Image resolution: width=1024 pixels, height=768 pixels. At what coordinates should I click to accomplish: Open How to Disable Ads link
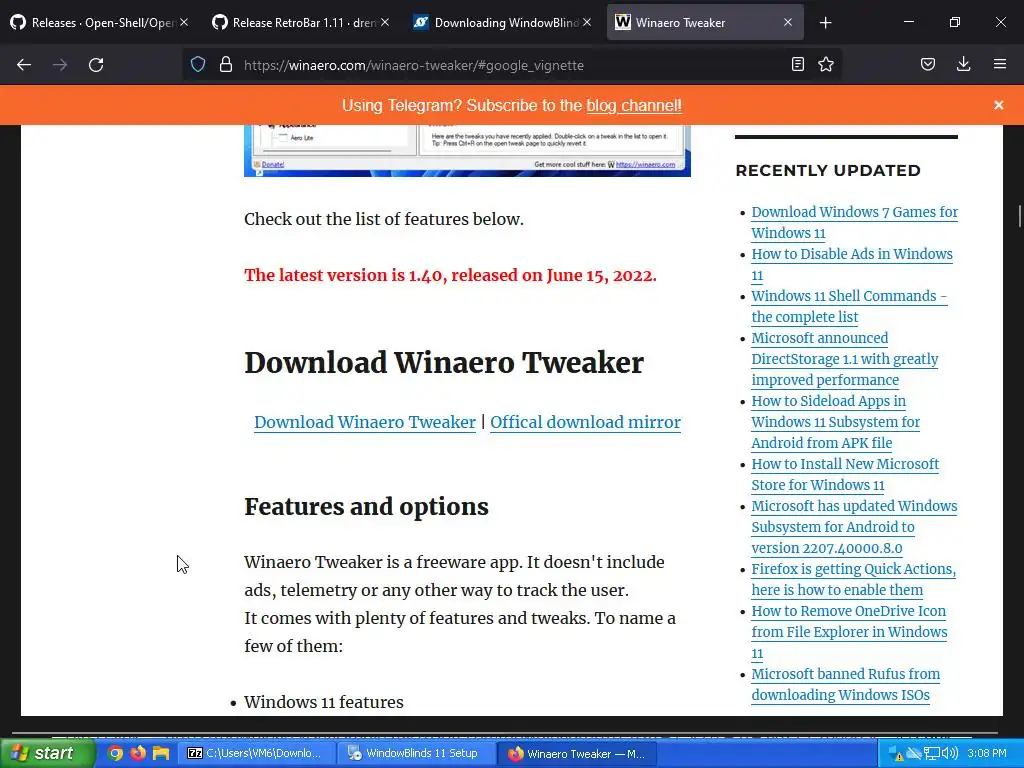coord(852,264)
